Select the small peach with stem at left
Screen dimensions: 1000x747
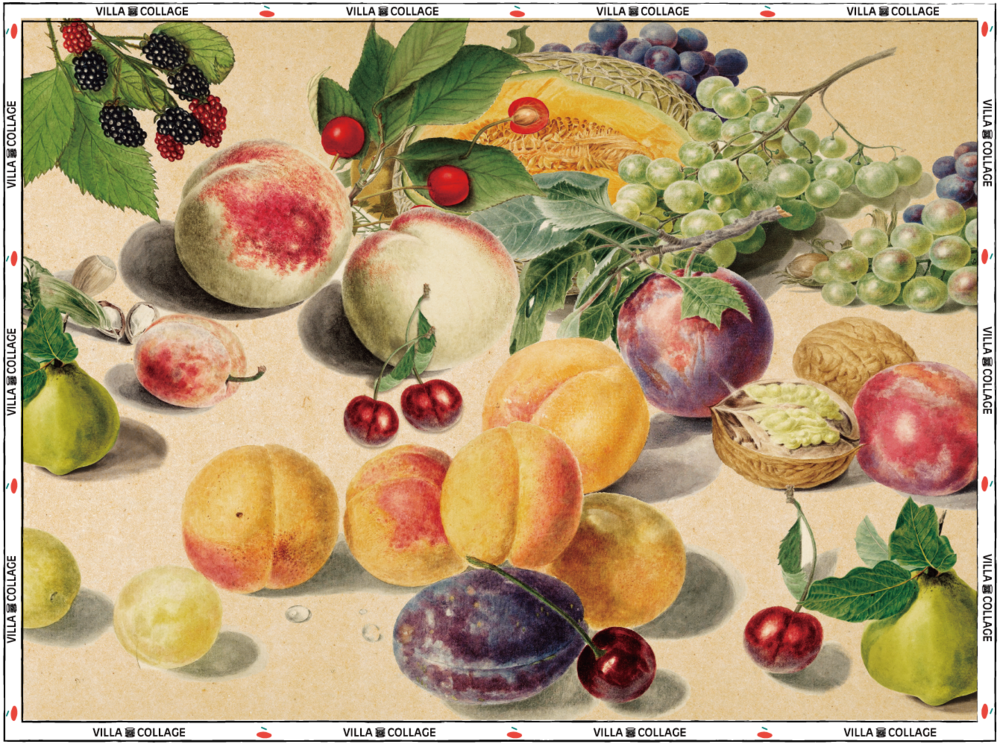[x=188, y=360]
